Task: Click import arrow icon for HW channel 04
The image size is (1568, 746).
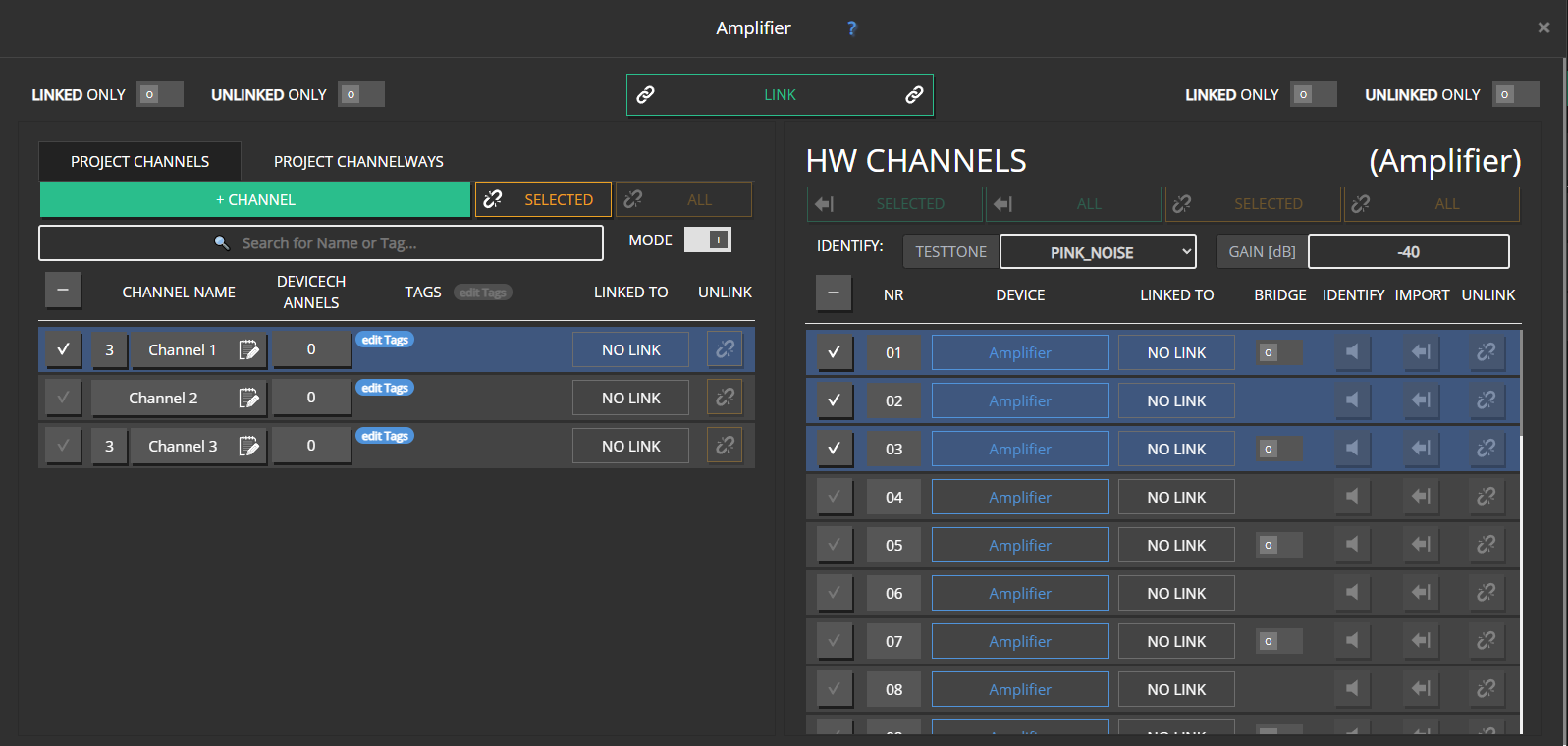Action: click(x=1420, y=497)
